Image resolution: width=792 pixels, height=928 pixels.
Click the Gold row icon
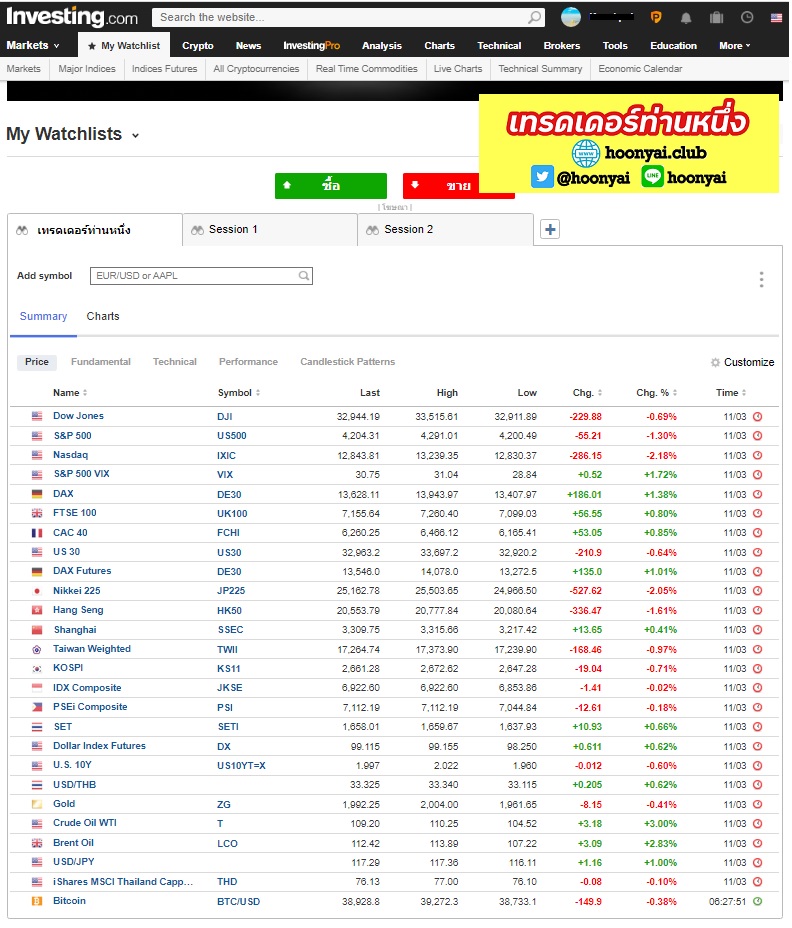click(37, 805)
